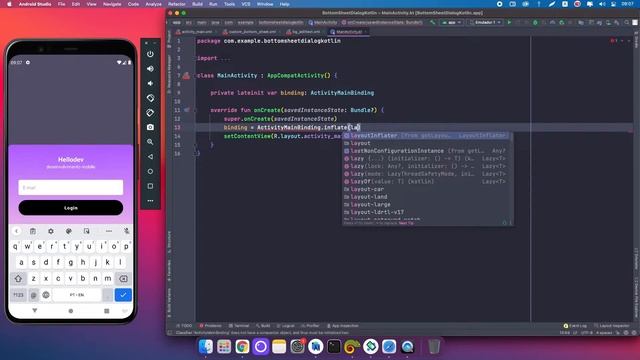
Task: Click the hammer Make Project icon
Action: [x=433, y=22]
